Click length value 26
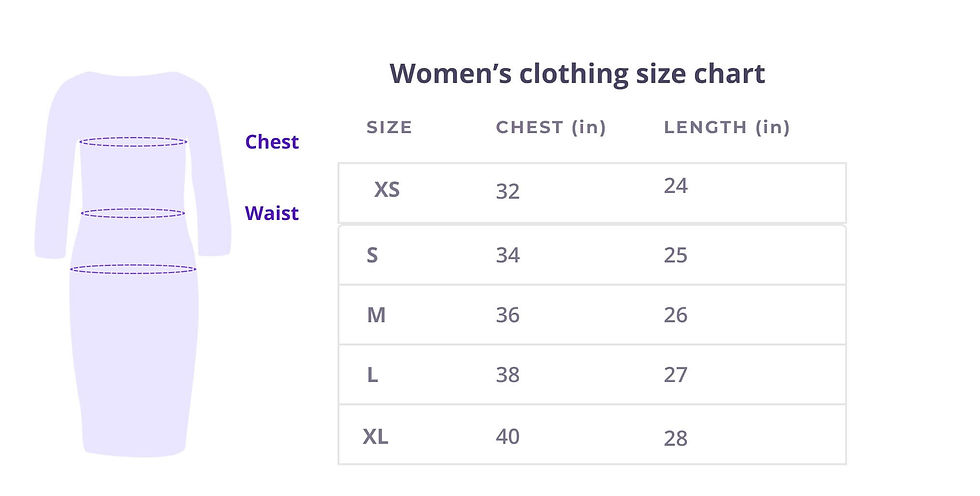 click(675, 315)
